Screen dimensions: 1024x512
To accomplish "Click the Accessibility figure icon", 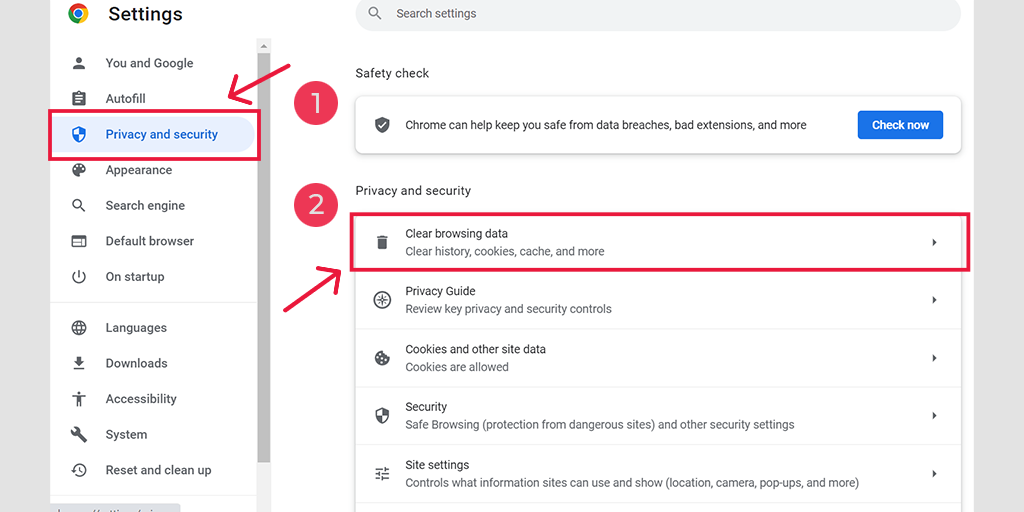I will coord(79,399).
